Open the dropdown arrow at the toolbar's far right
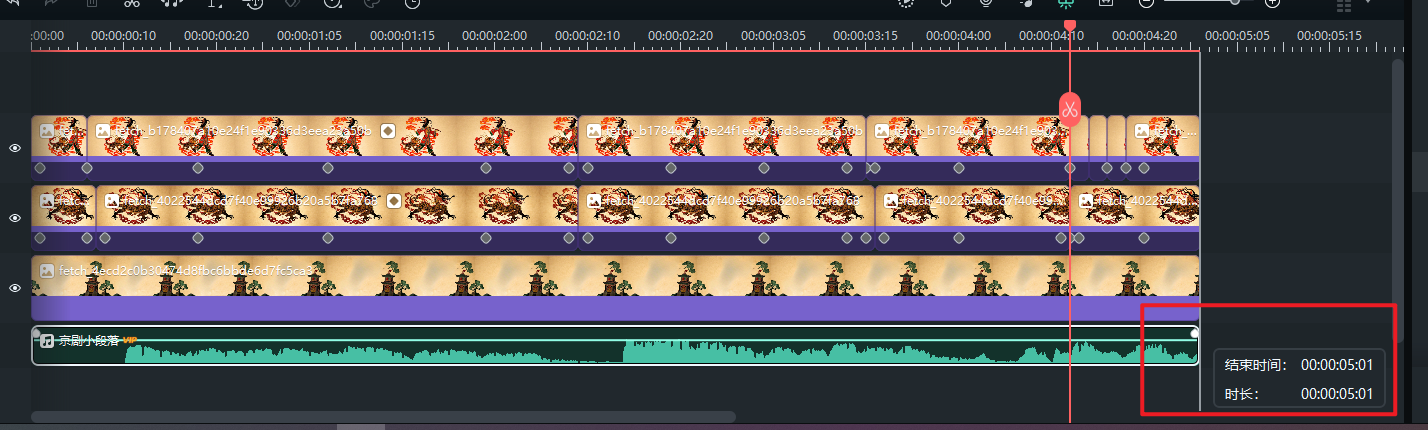Screen dimensions: 1428x430 1367,3
